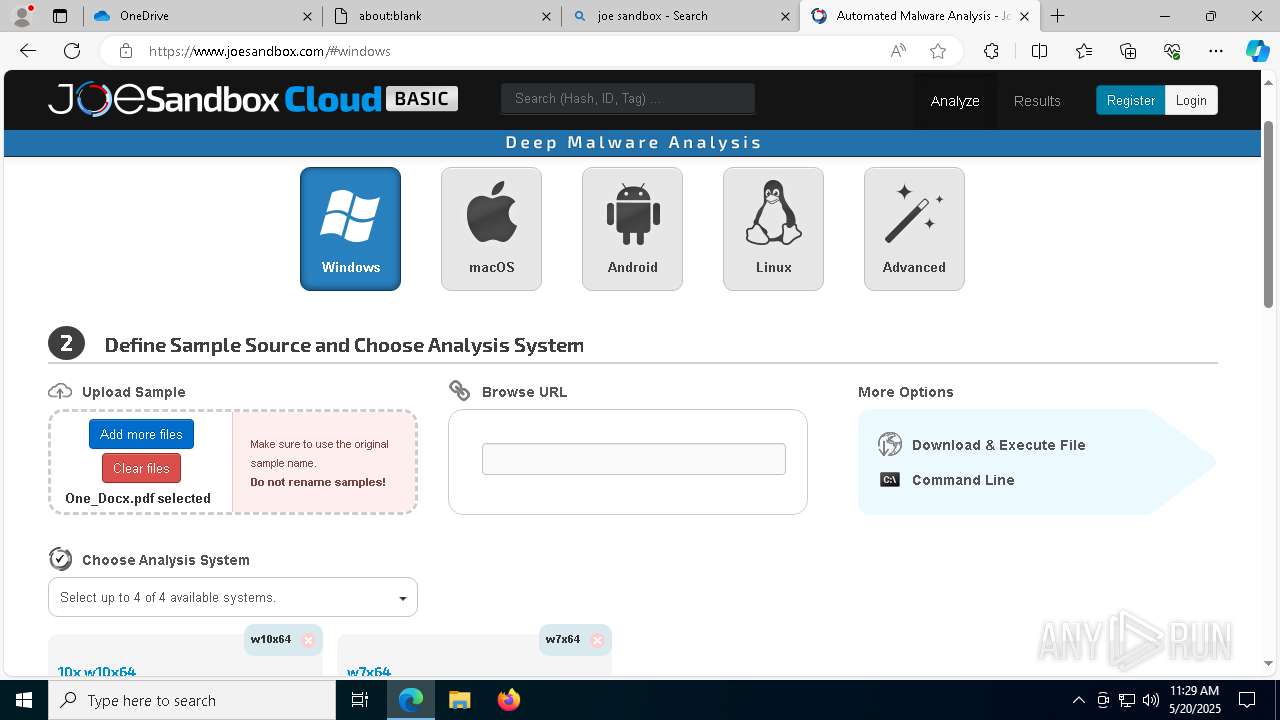
Task: Open Edge Settings and more menu
Action: pos(1216,51)
